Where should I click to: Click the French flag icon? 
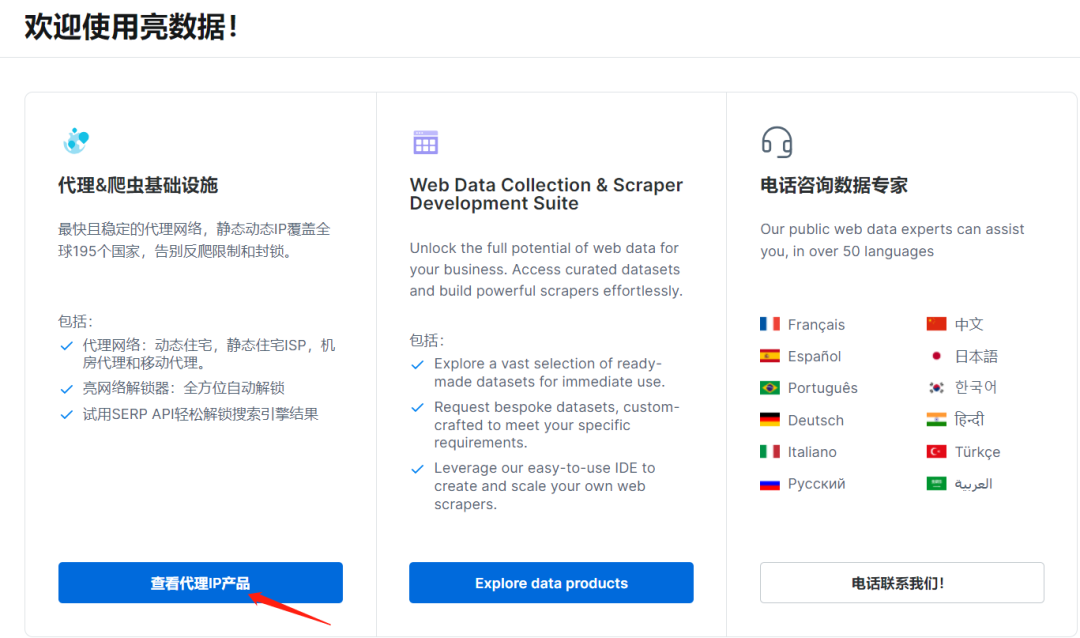coord(770,324)
